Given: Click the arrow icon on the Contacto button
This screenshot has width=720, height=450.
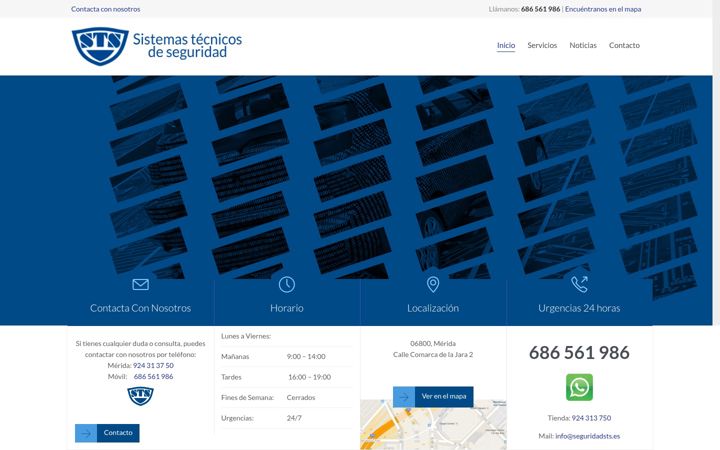Looking at the screenshot, I should tap(86, 433).
